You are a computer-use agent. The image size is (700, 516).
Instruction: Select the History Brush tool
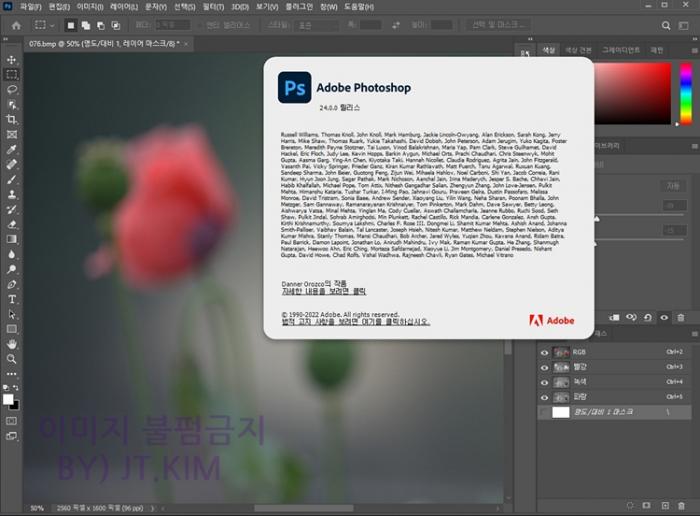(12, 209)
